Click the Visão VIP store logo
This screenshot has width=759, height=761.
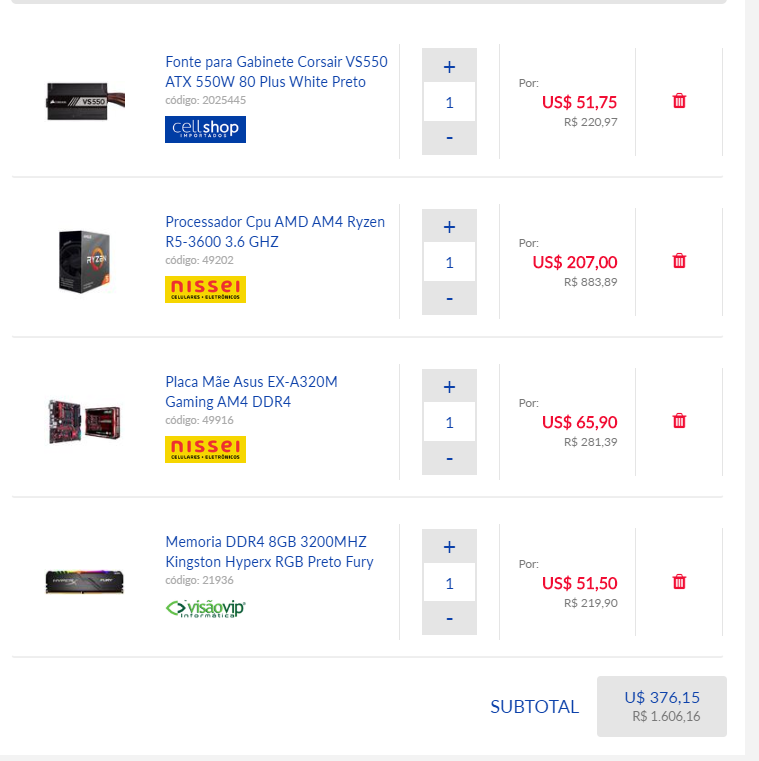click(x=205, y=608)
